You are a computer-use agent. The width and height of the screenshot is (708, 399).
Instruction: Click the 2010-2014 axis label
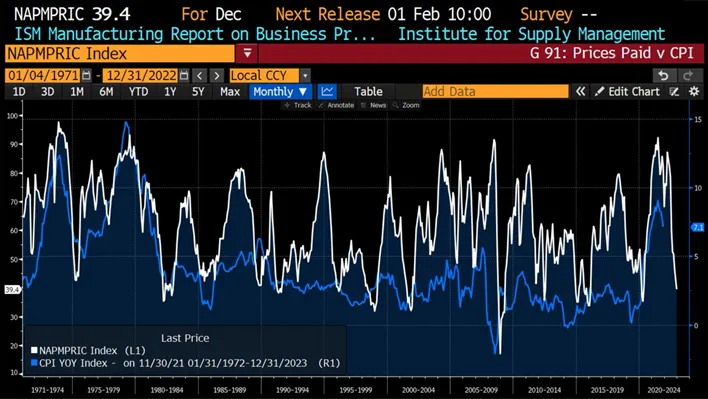[544, 390]
